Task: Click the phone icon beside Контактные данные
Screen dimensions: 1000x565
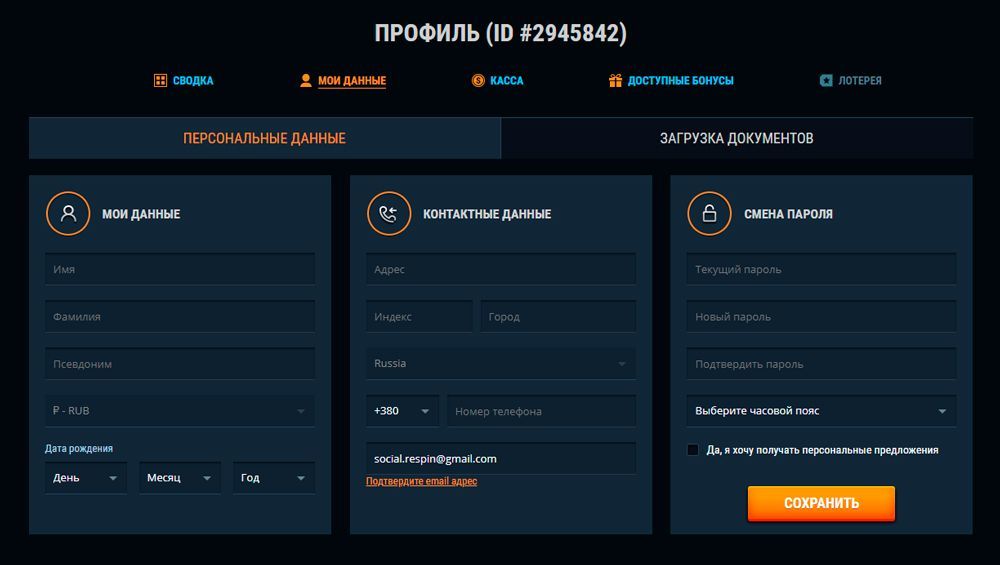Action: [389, 214]
